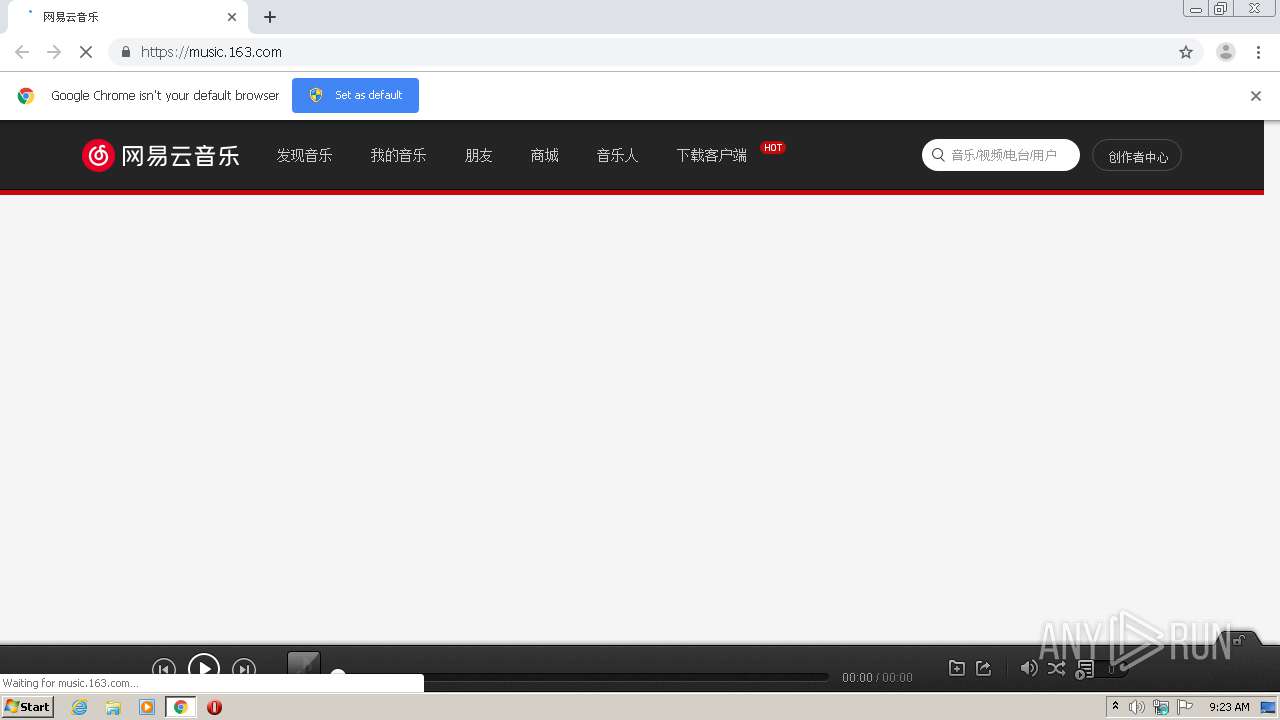Skip to previous track

[164, 668]
